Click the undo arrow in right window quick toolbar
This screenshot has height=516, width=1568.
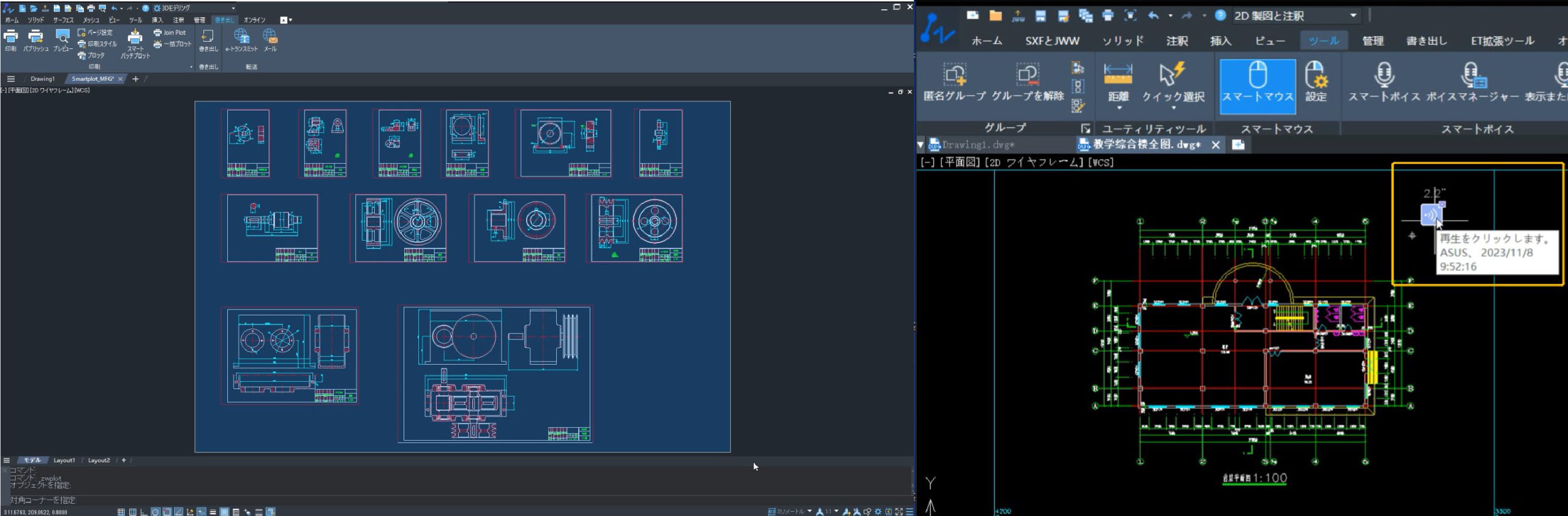(x=1153, y=15)
